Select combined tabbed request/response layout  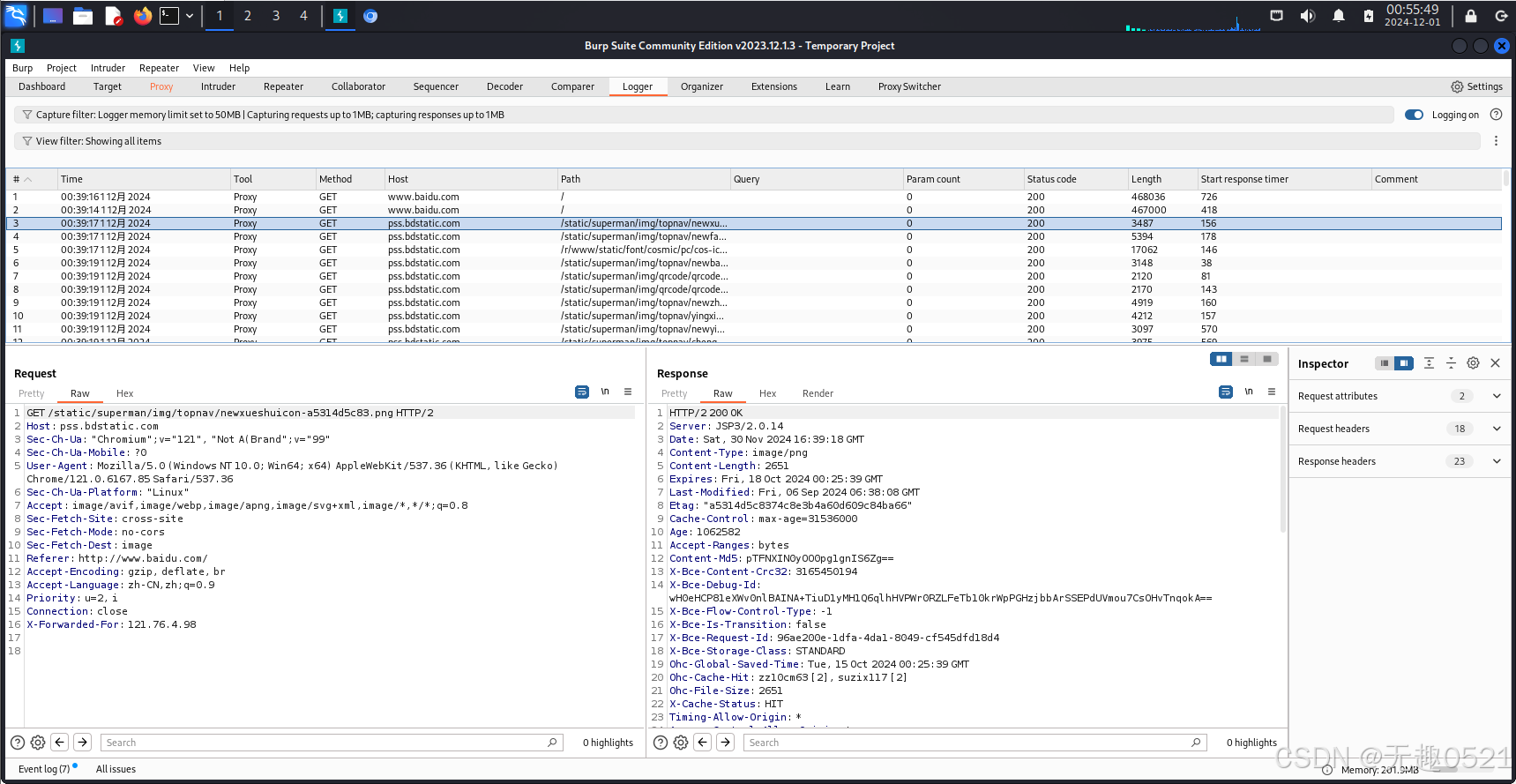(x=1267, y=359)
